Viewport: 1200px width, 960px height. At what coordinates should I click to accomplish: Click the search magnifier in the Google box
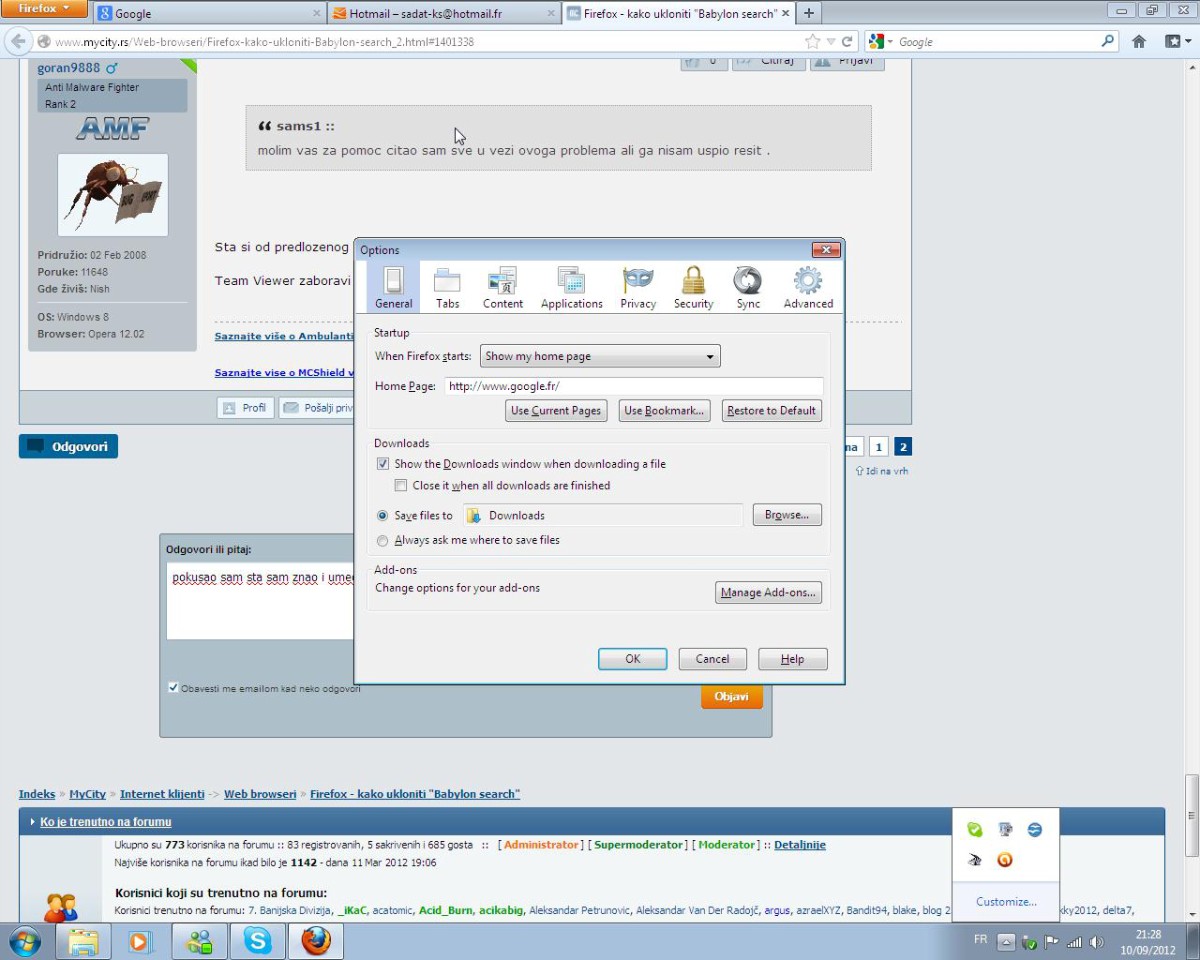point(1107,42)
